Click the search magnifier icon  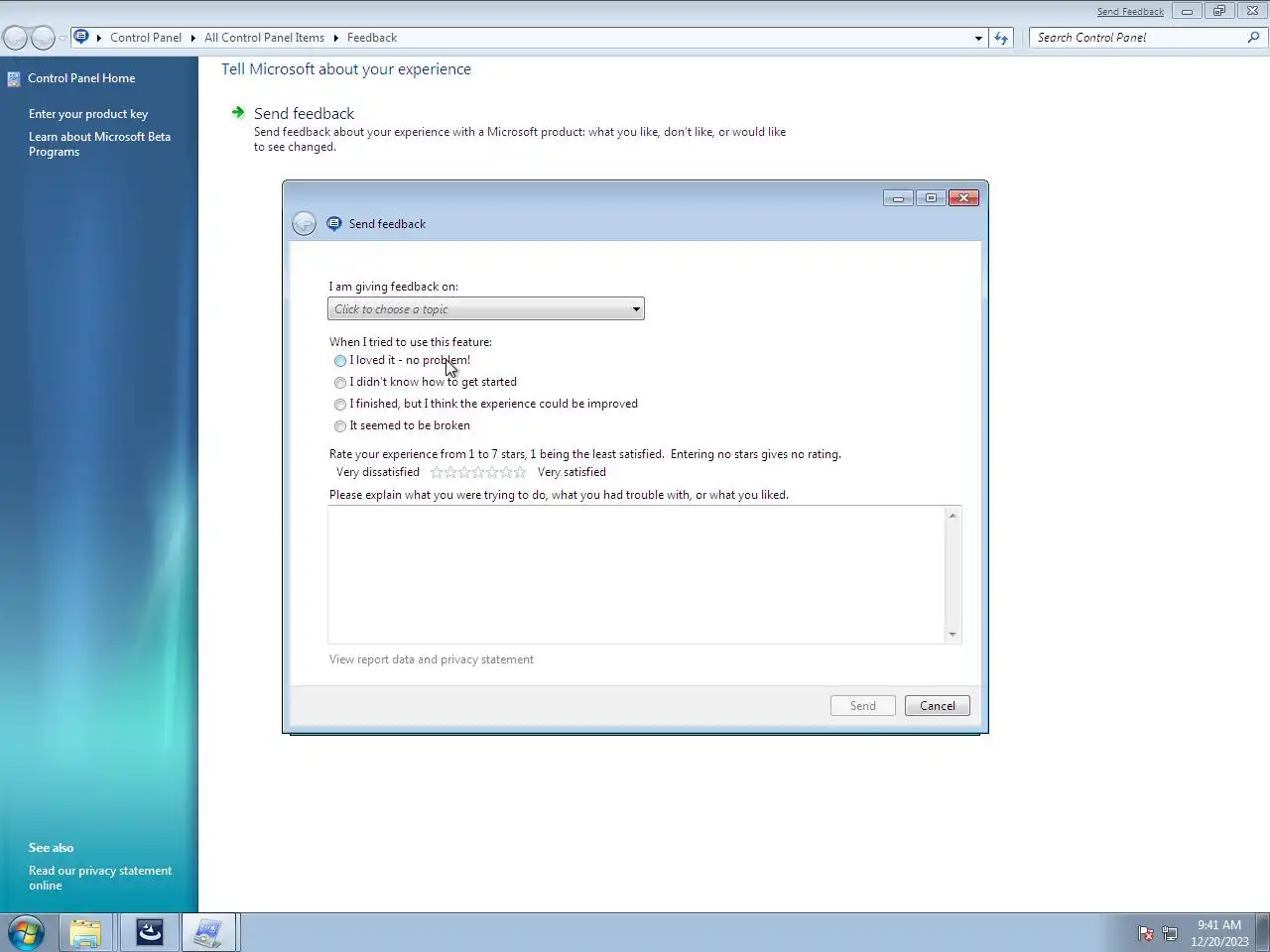pos(1253,37)
